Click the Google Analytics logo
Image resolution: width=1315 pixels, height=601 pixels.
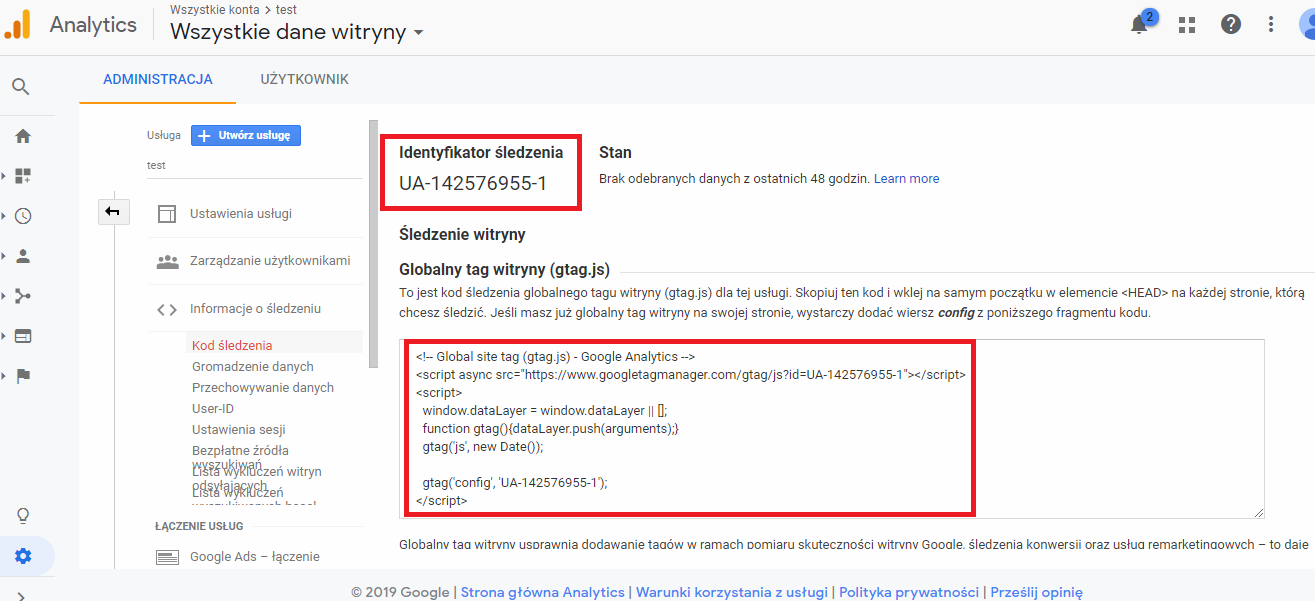[18, 24]
